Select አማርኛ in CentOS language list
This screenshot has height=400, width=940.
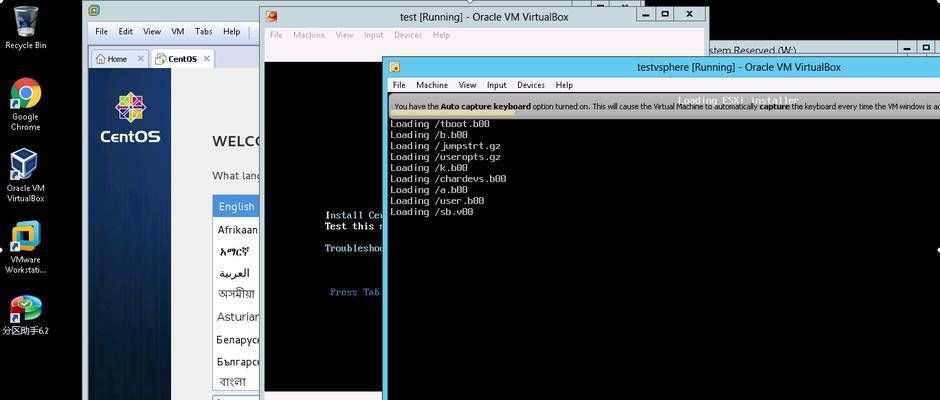pyautogui.click(x=236, y=251)
